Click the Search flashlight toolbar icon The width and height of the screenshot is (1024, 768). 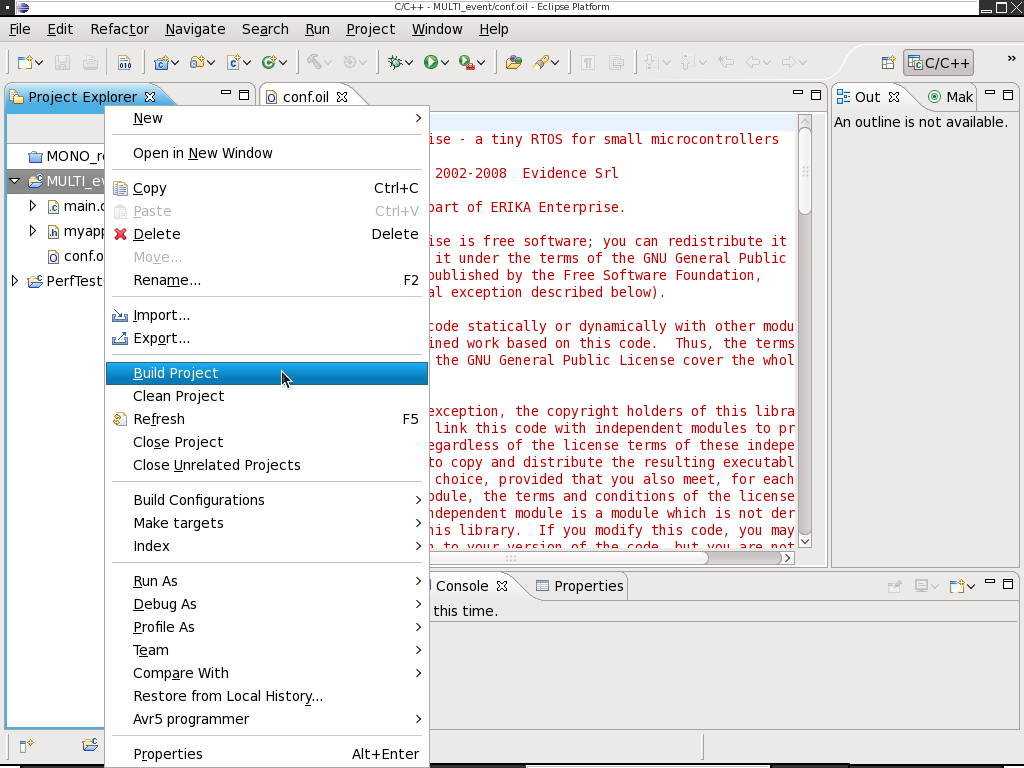(x=541, y=63)
